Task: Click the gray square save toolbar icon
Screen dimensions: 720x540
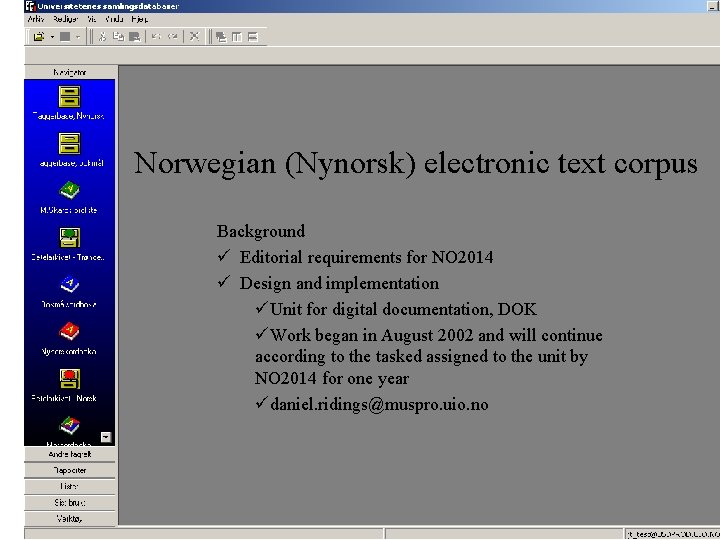Action: tap(65, 37)
